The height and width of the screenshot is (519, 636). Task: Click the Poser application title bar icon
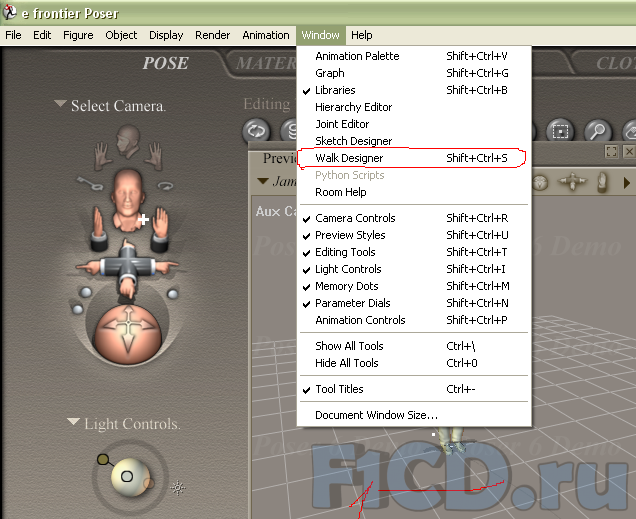10,12
